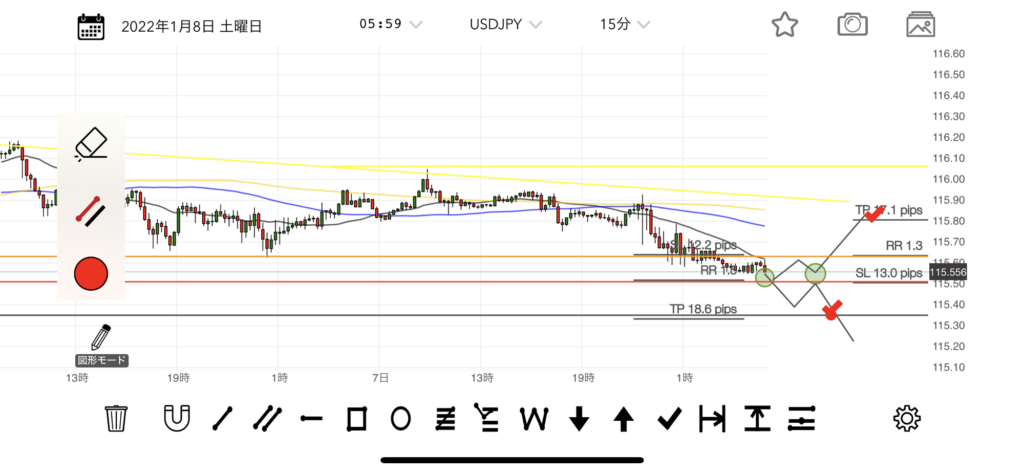Click the star favorite button
The image size is (1024, 473).
point(785,25)
